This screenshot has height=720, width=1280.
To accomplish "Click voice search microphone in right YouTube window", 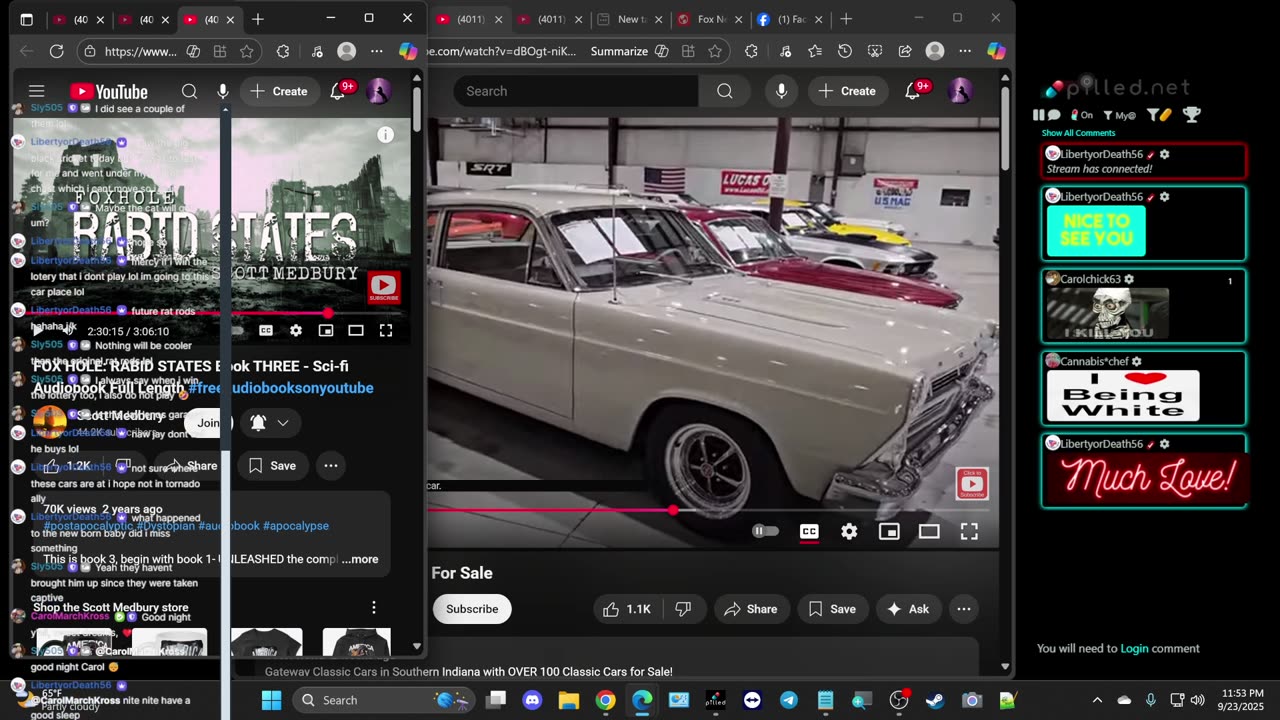I will click(781, 91).
